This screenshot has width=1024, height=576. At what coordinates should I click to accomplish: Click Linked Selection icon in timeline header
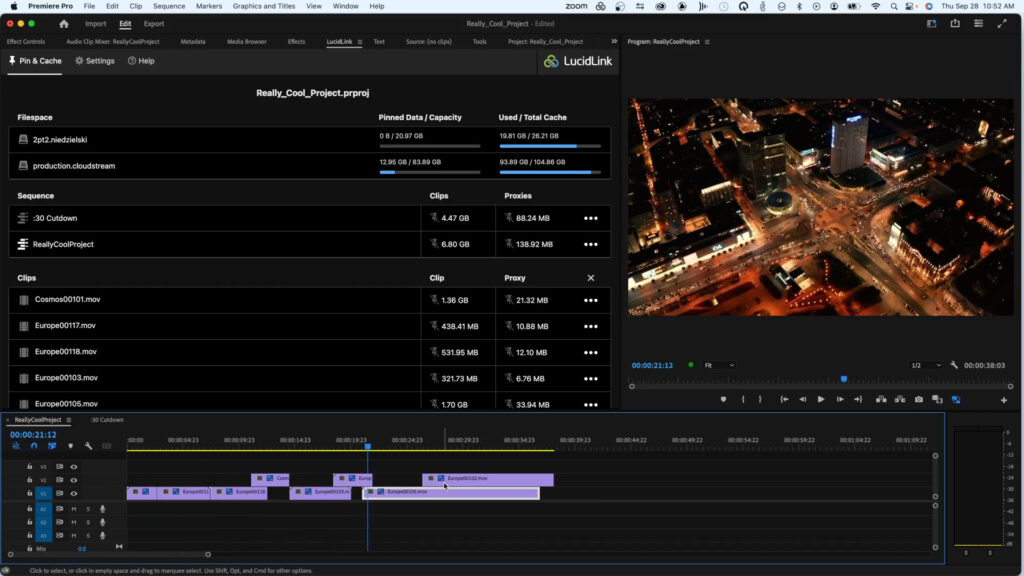coord(15,446)
